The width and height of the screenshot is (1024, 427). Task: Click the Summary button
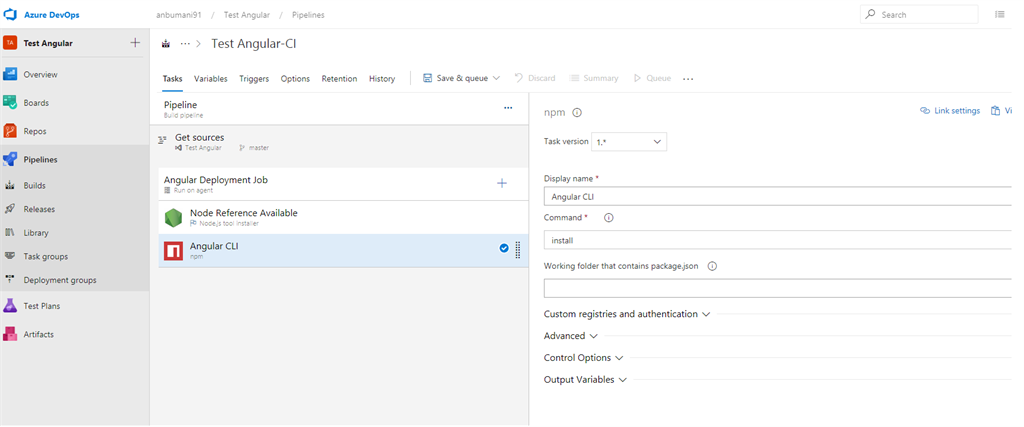594,78
